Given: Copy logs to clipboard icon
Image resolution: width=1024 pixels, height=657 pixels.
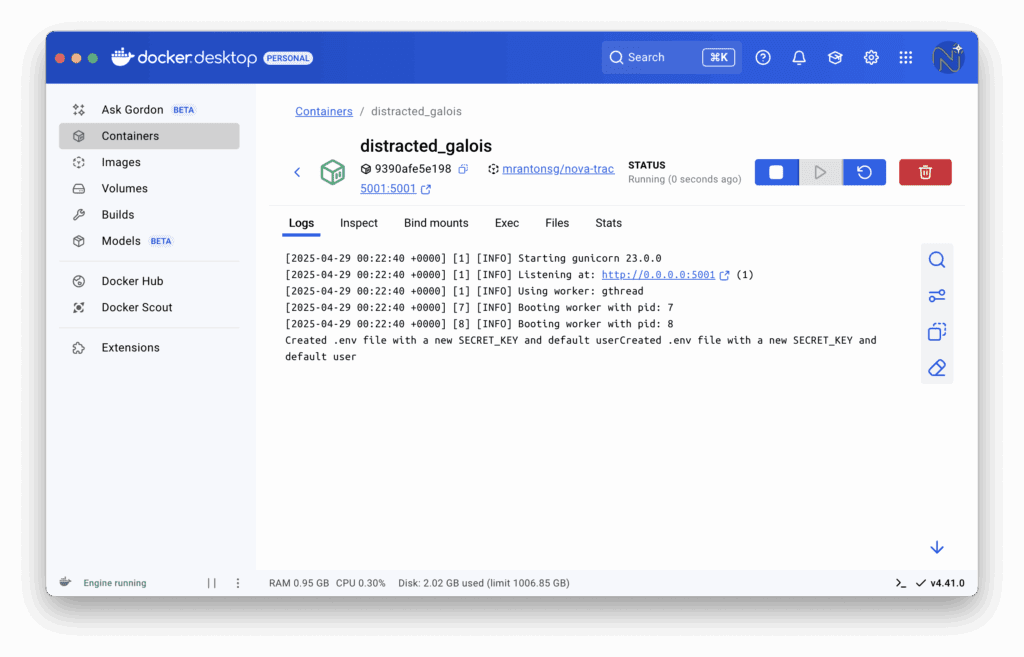Looking at the screenshot, I should [937, 332].
